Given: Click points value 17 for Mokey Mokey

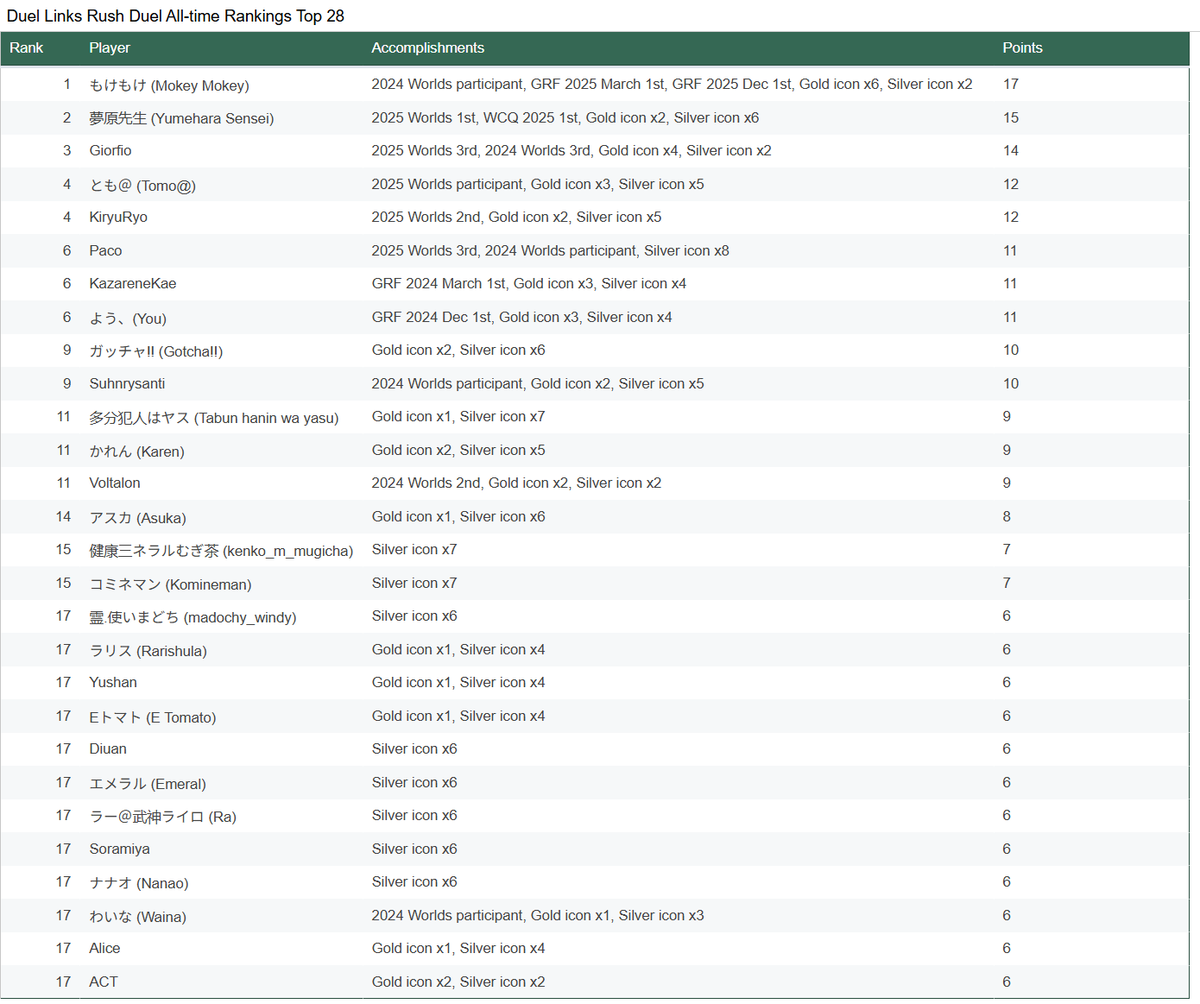Looking at the screenshot, I should coord(1011,84).
